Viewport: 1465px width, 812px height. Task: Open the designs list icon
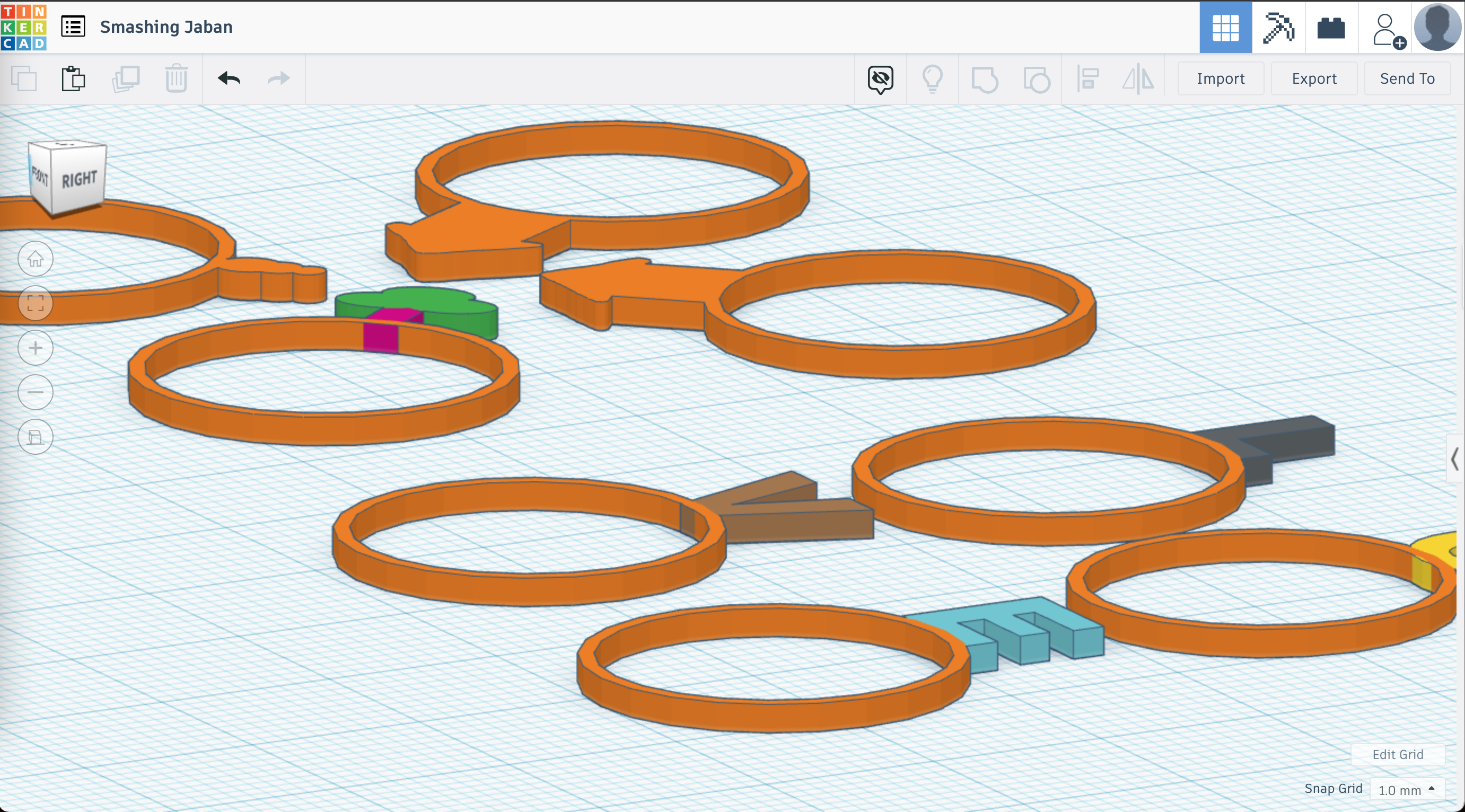pos(73,27)
